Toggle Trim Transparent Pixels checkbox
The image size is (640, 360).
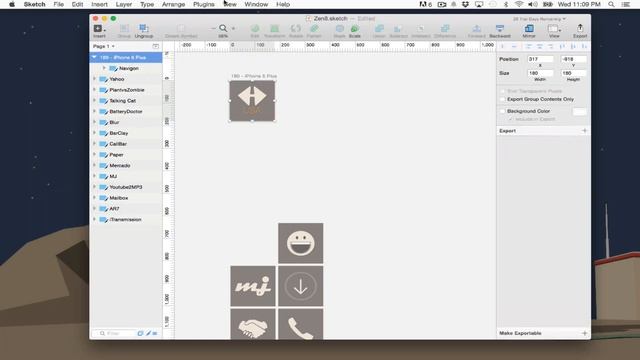pos(502,91)
